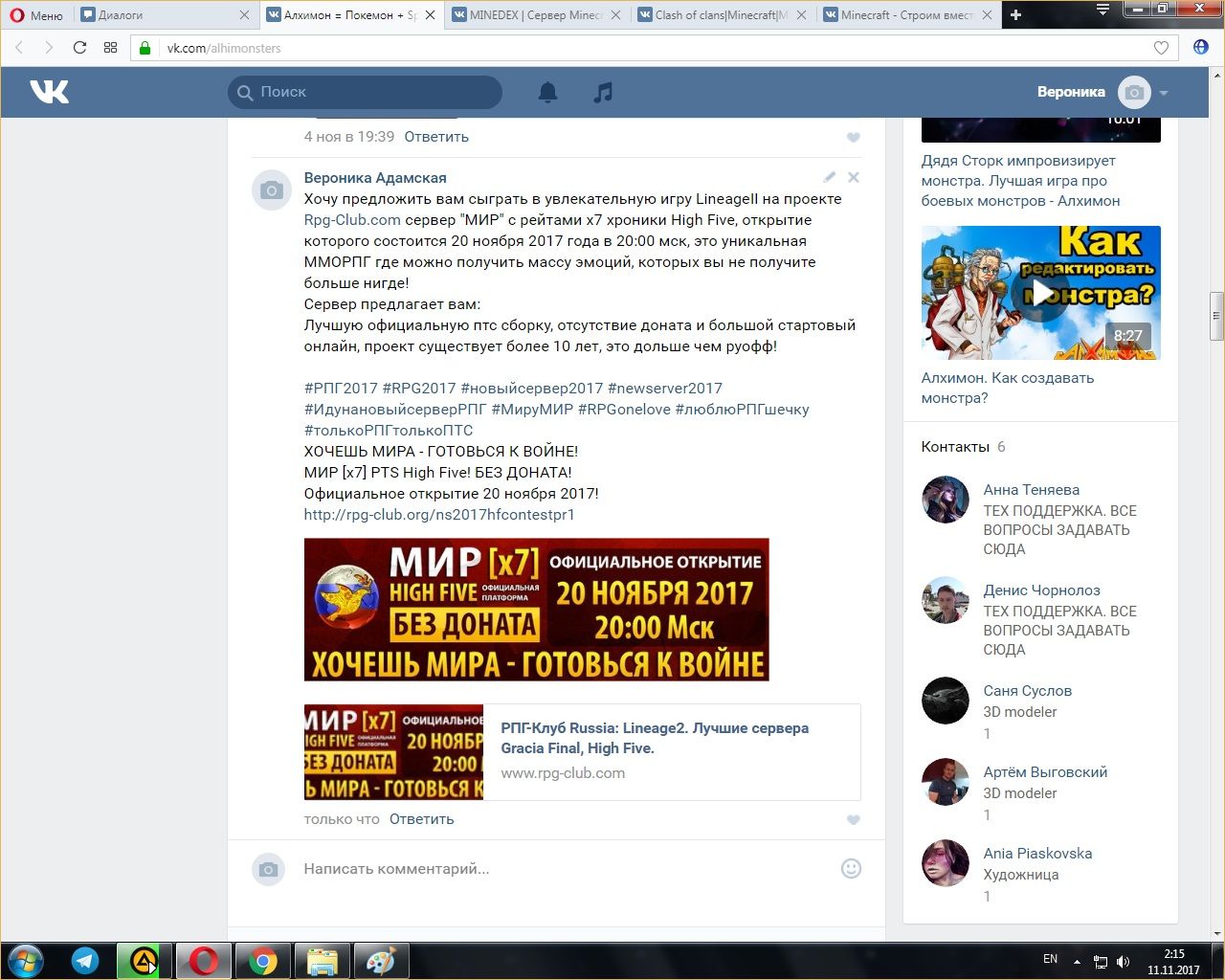Click Ответить next to 4 ноя в 19:39
Screen dimensions: 1225x980
436,137
